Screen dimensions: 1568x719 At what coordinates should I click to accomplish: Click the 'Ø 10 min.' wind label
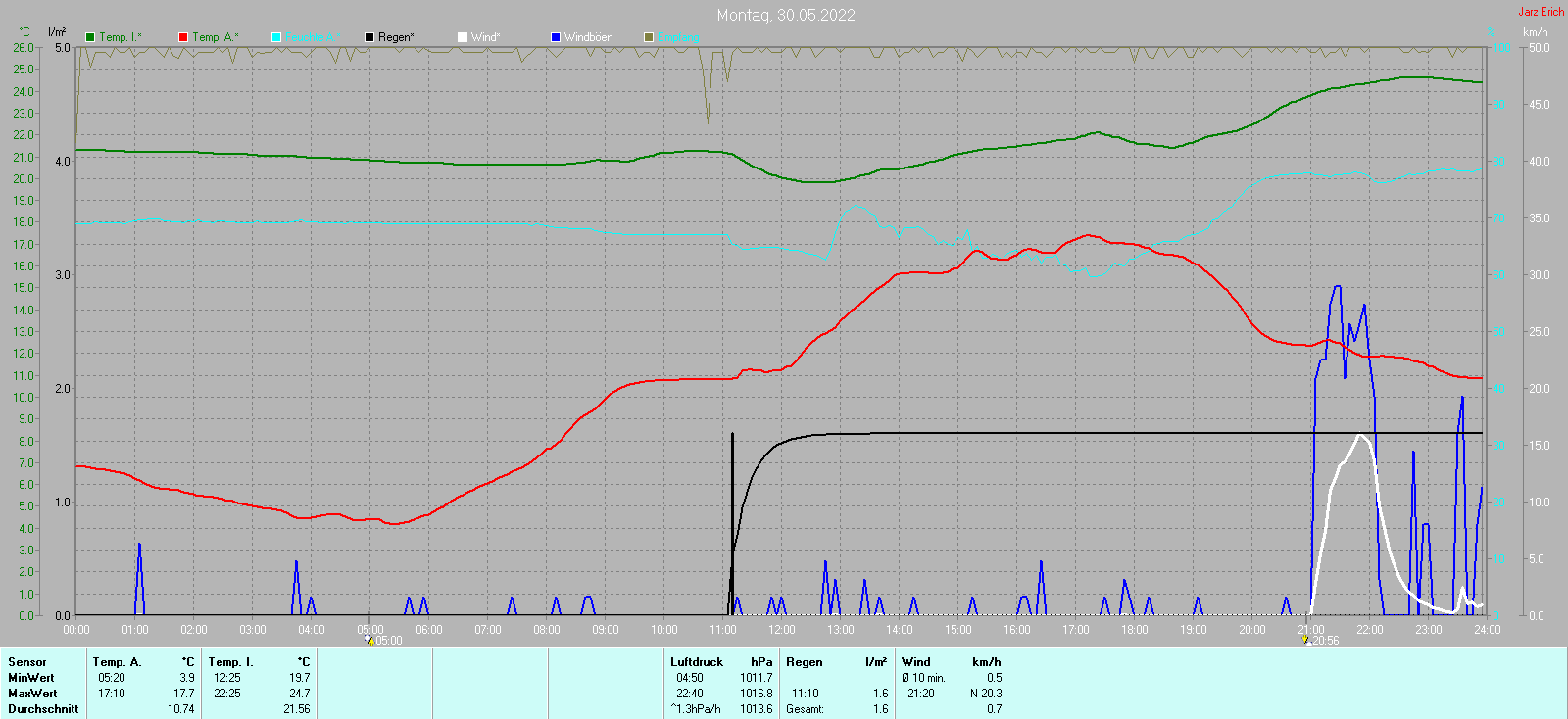[924, 678]
